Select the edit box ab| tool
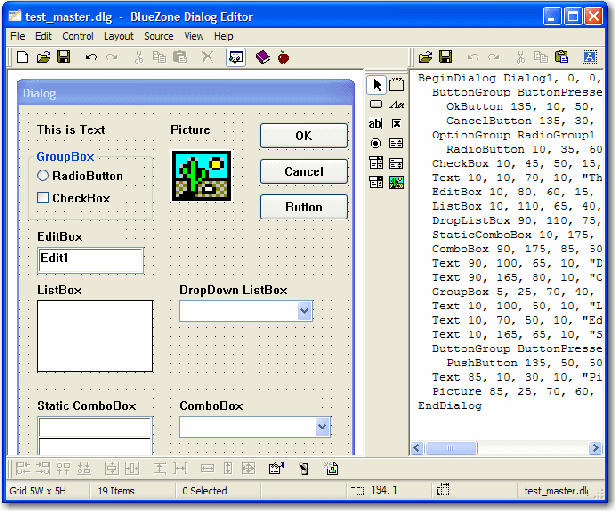 click(x=376, y=124)
